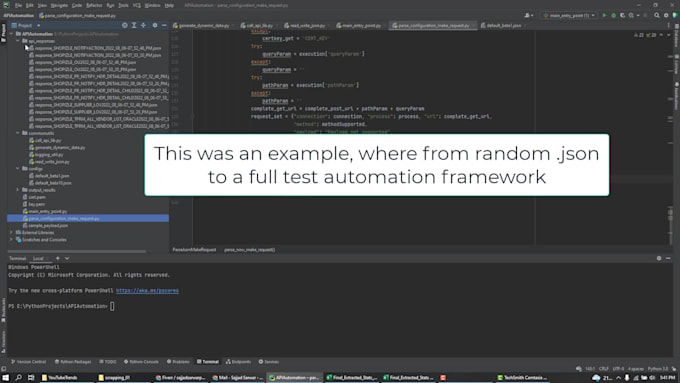Open the VCS menu

click(x=137, y=5)
